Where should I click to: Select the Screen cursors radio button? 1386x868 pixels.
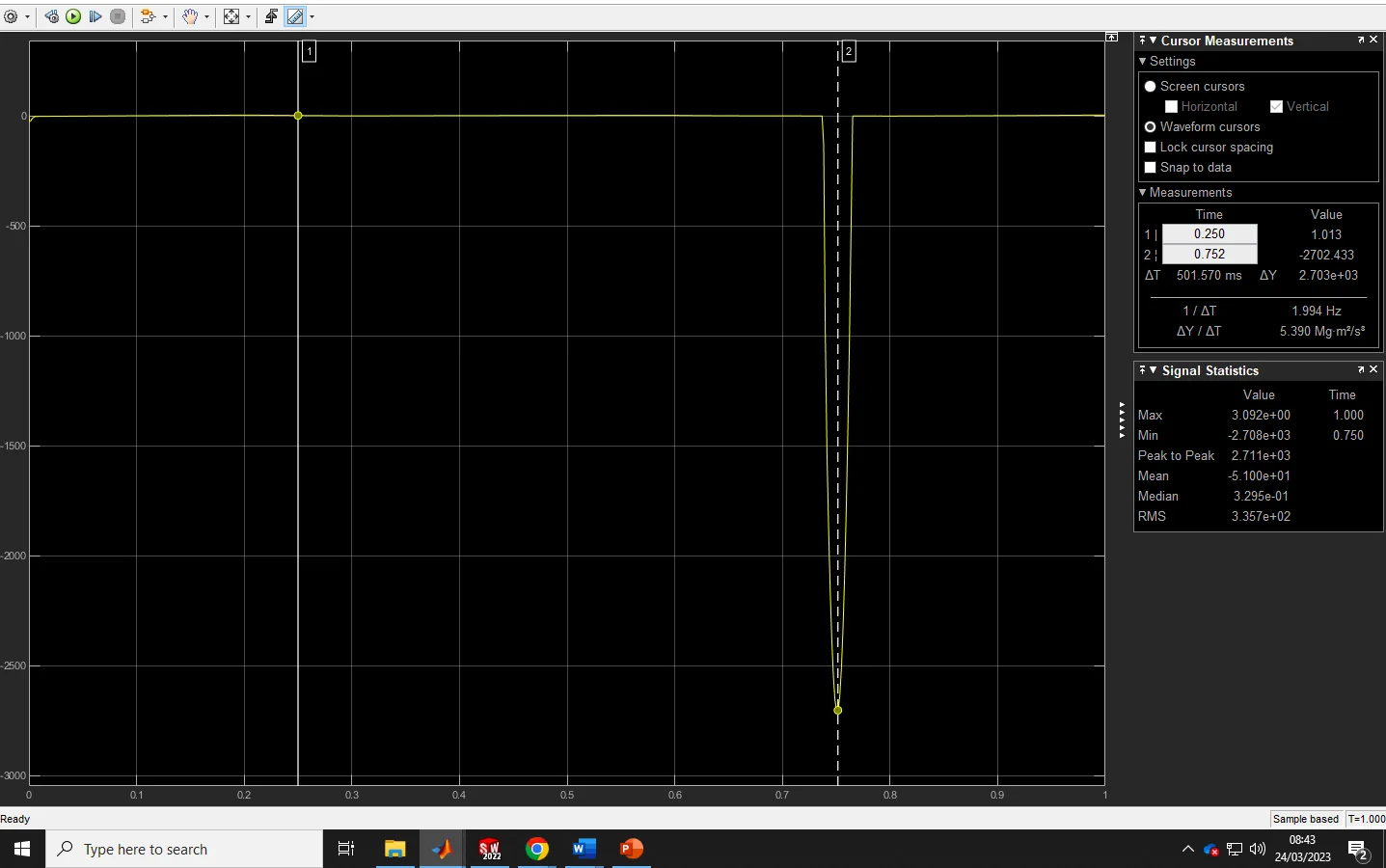point(1150,87)
